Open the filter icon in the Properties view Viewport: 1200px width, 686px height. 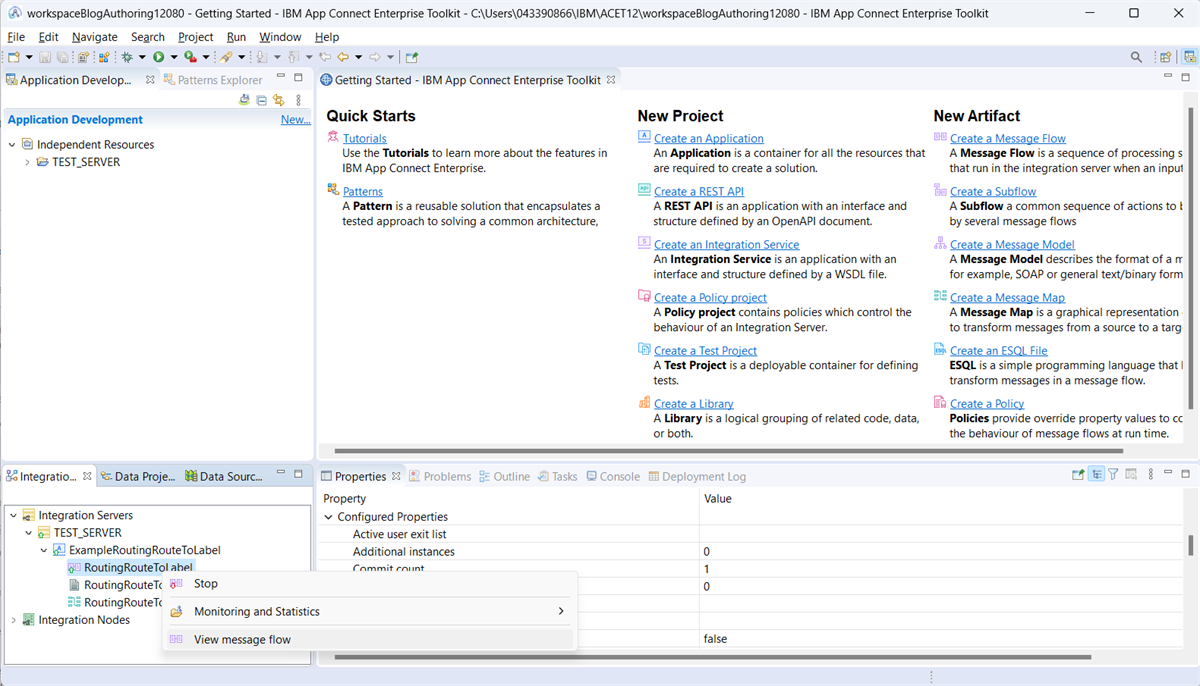(1113, 473)
